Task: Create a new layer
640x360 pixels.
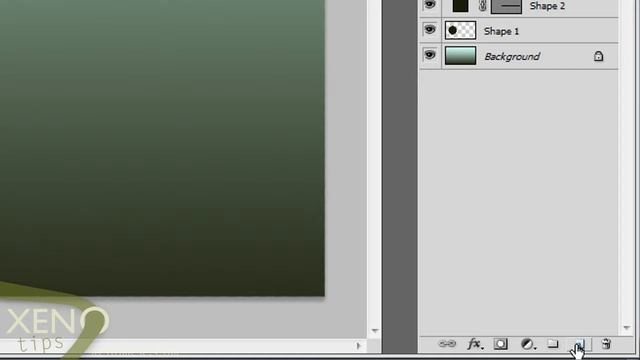Action: [x=580, y=344]
